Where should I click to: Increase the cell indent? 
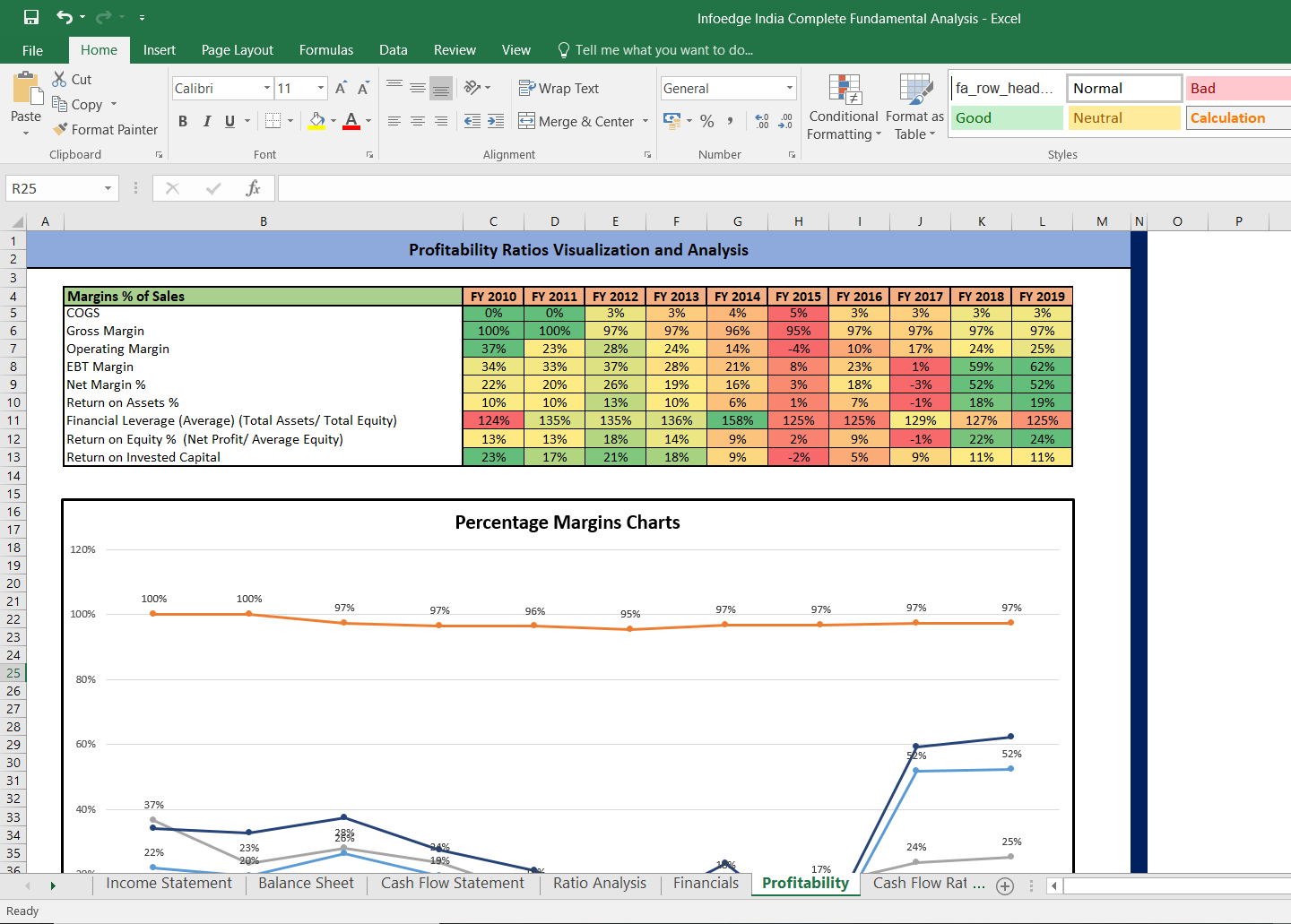click(496, 121)
